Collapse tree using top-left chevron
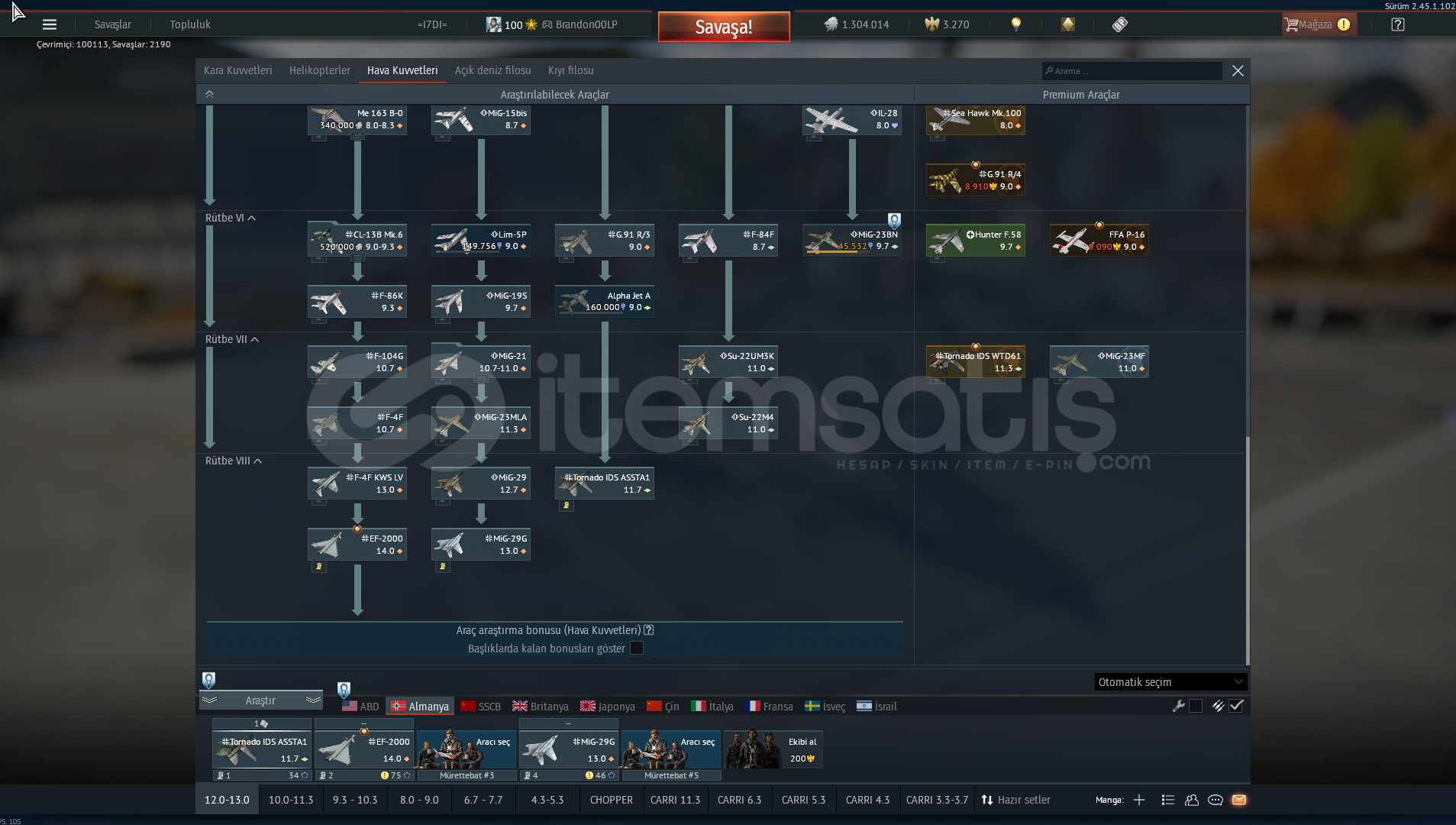The height and width of the screenshot is (825, 1456). coord(209,94)
